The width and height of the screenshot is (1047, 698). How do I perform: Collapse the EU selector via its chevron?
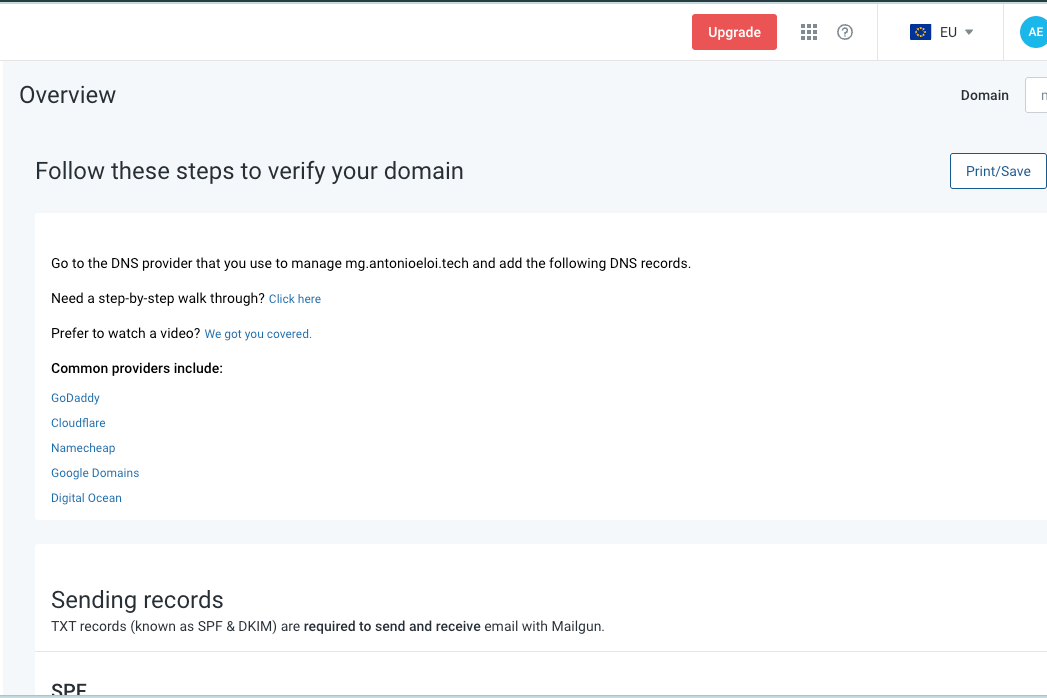pyautogui.click(x=967, y=31)
